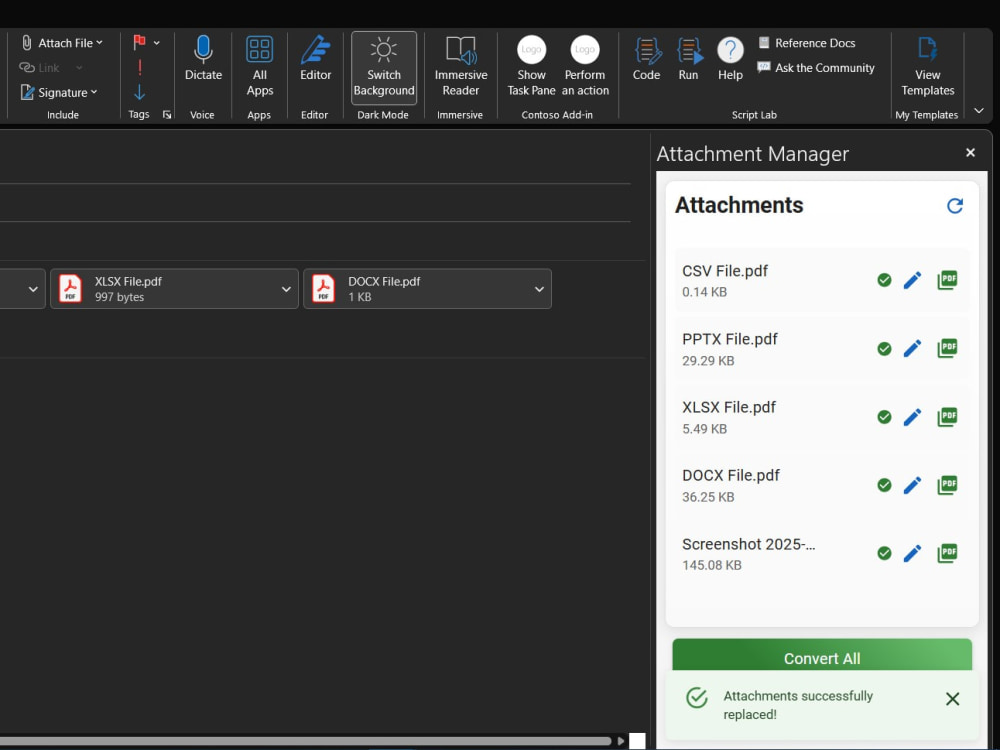Open dropdown for XLSX File.pdf attachment
This screenshot has height=750, width=1000.
point(286,289)
